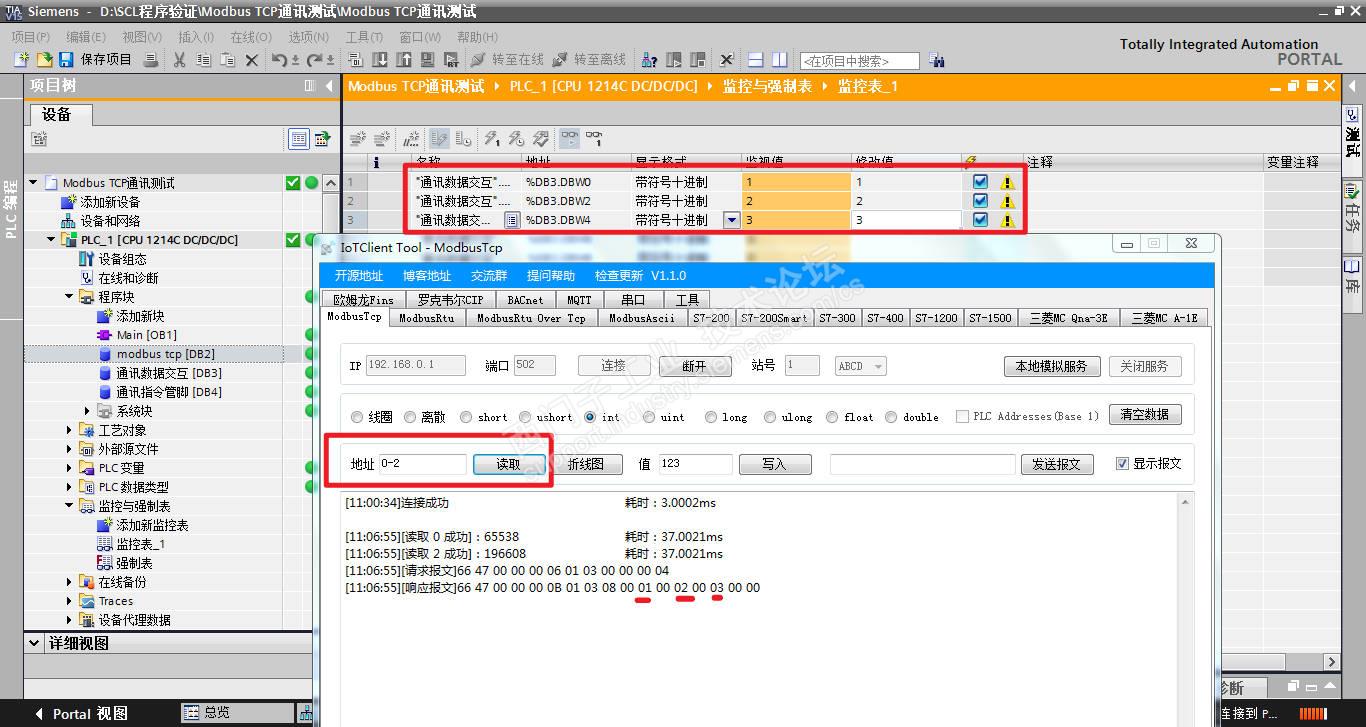1366x727 pixels.
Task: Click the 发送报文 button
Action: [x=1057, y=464]
